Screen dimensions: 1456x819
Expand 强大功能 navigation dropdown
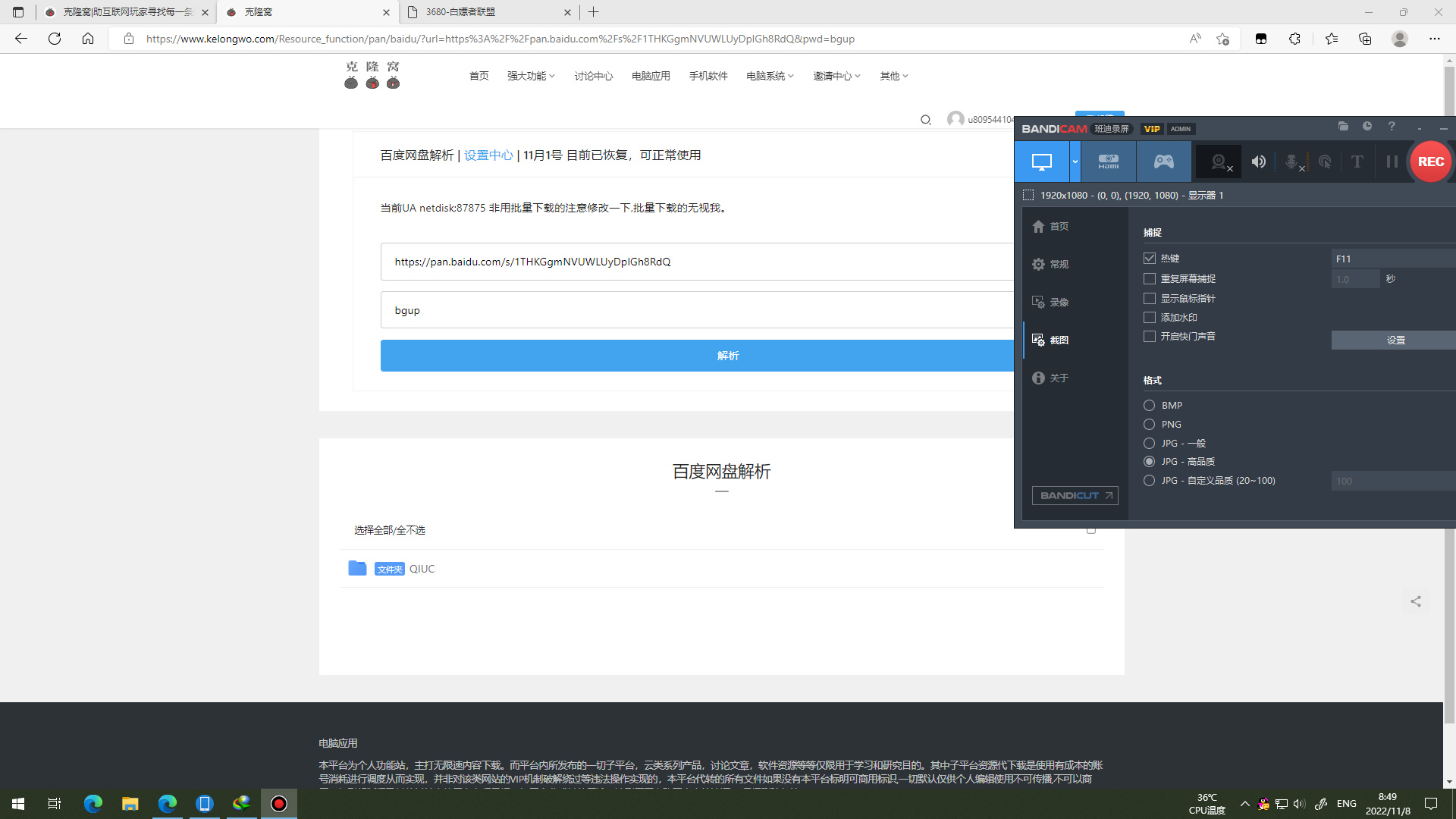(x=531, y=76)
